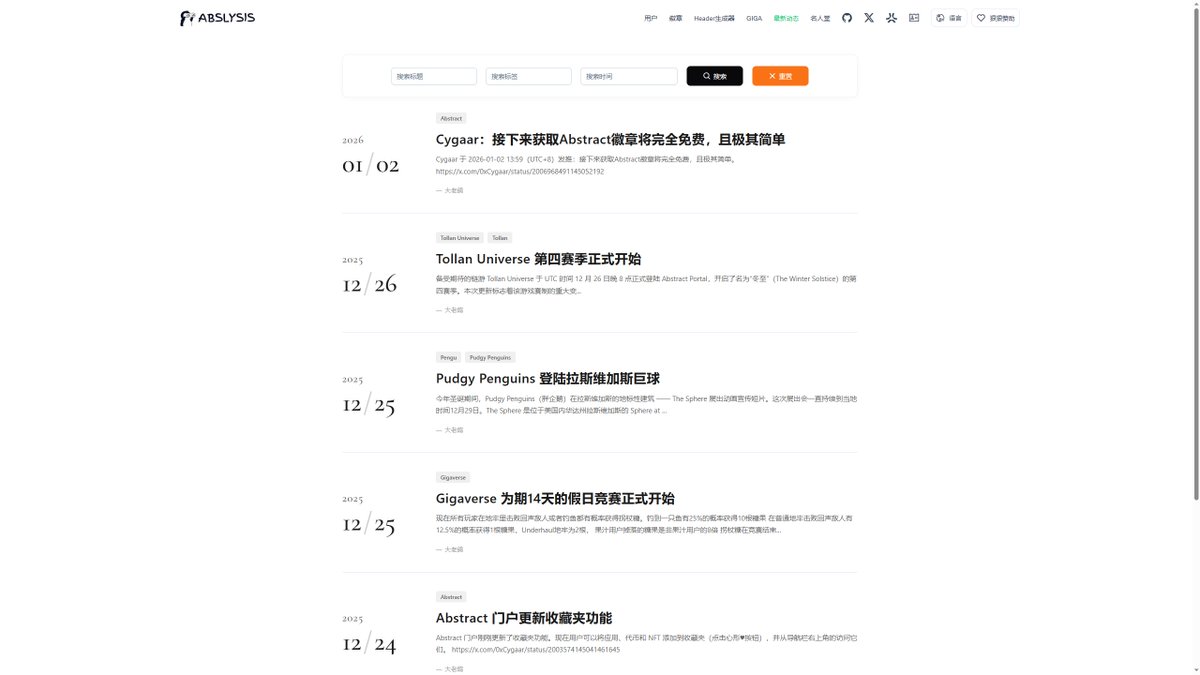Click the ABSLYSIS logo
1200x675 pixels.
(217, 18)
